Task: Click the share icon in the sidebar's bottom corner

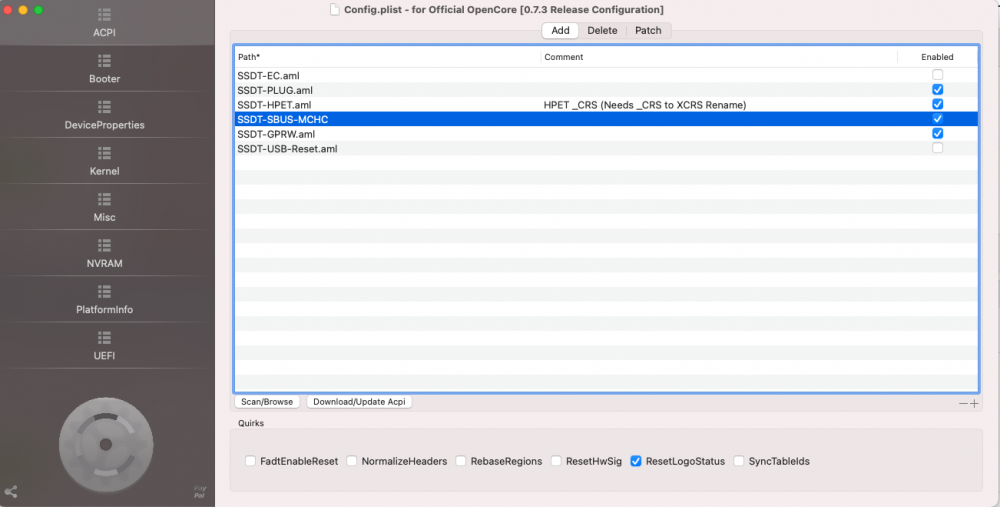Action: pyautogui.click(x=11, y=491)
